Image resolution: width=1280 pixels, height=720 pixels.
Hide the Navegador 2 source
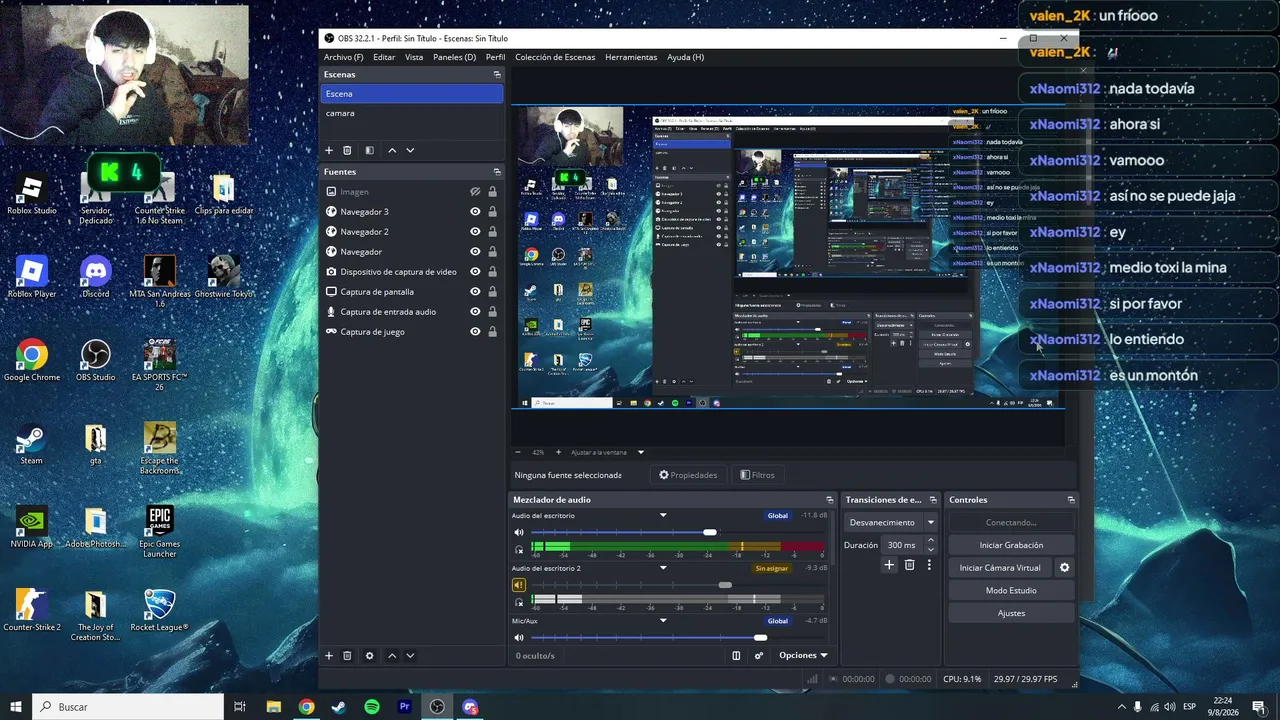coord(476,232)
